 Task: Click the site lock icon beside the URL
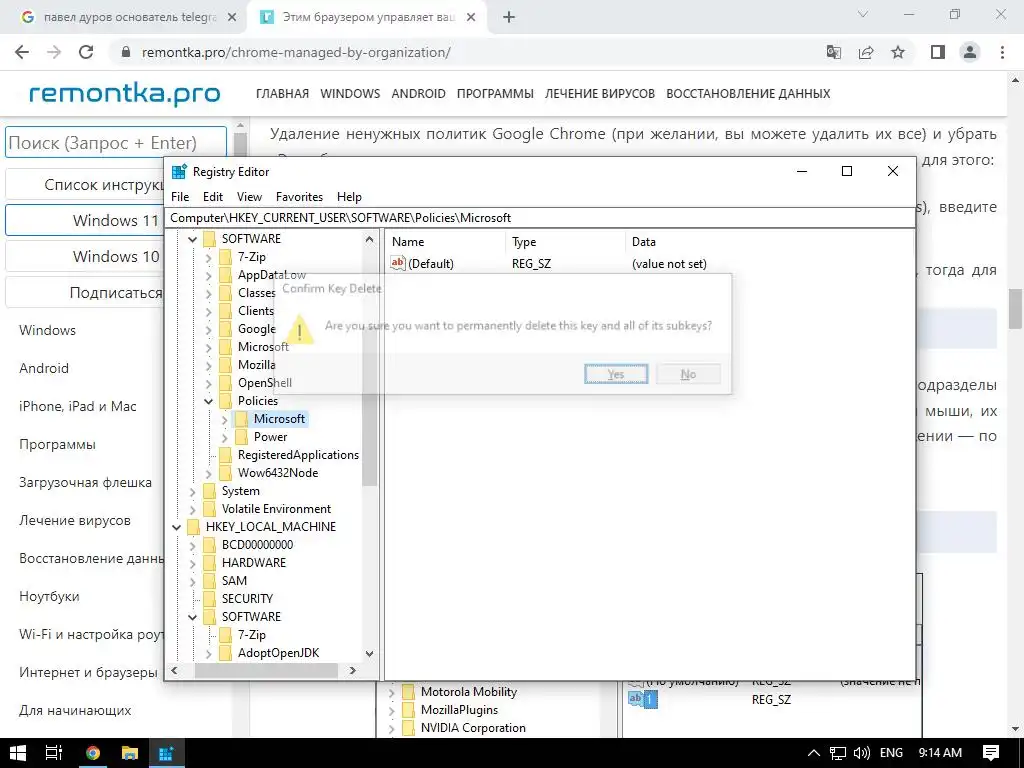[x=126, y=52]
